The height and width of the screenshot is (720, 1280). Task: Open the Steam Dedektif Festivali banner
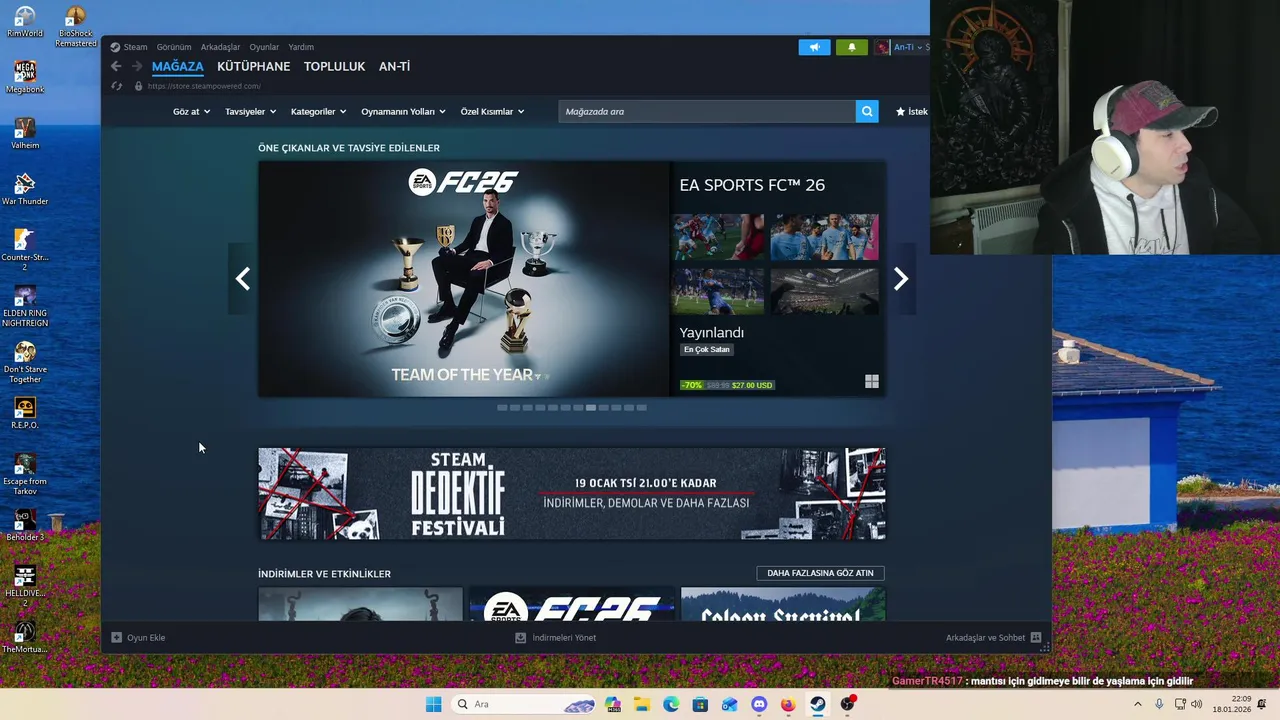point(571,494)
